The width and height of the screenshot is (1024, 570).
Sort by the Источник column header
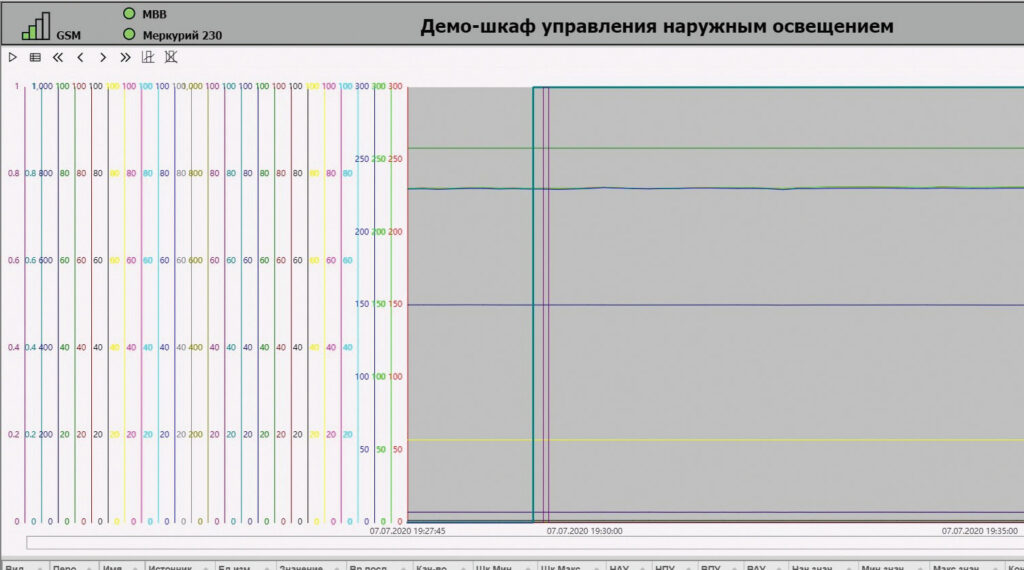click(x=170, y=565)
